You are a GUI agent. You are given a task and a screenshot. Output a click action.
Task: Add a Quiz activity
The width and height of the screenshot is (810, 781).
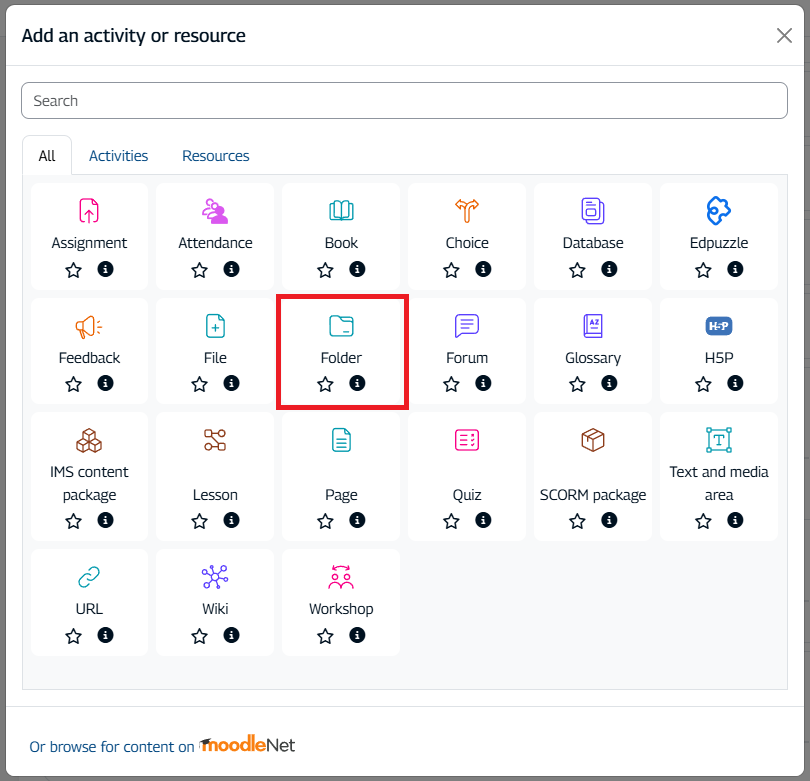coord(467,440)
